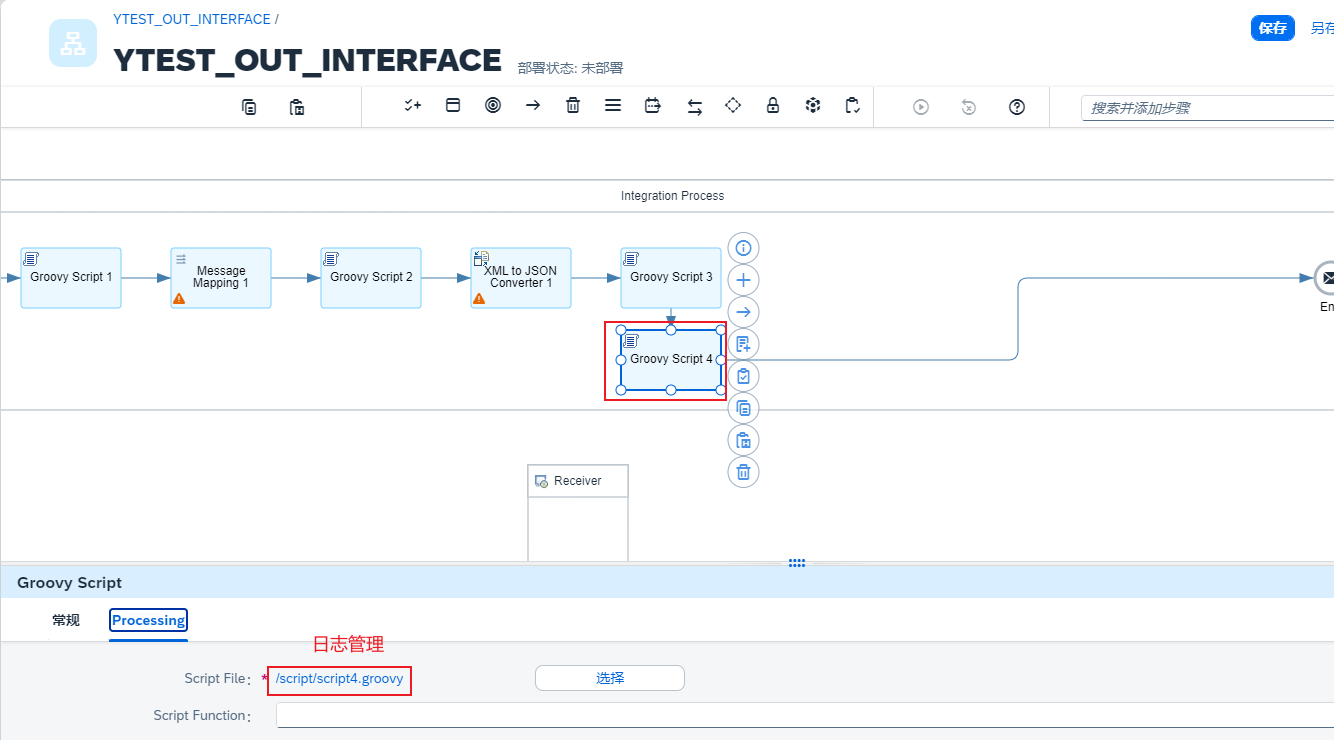Click the diamond icon in the toolbar
The width and height of the screenshot is (1334, 740).
[733, 106]
